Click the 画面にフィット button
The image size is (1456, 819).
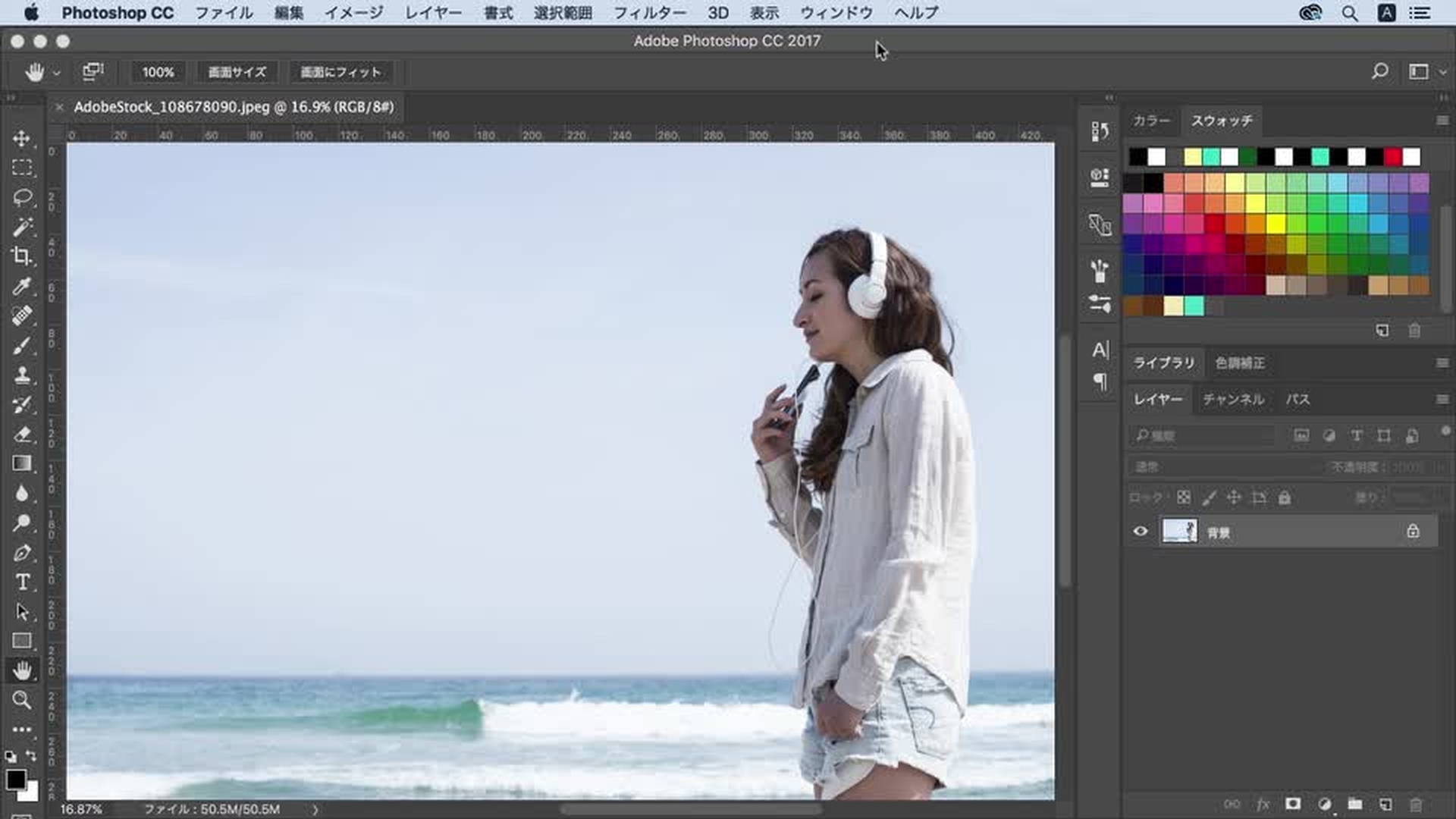(x=340, y=72)
